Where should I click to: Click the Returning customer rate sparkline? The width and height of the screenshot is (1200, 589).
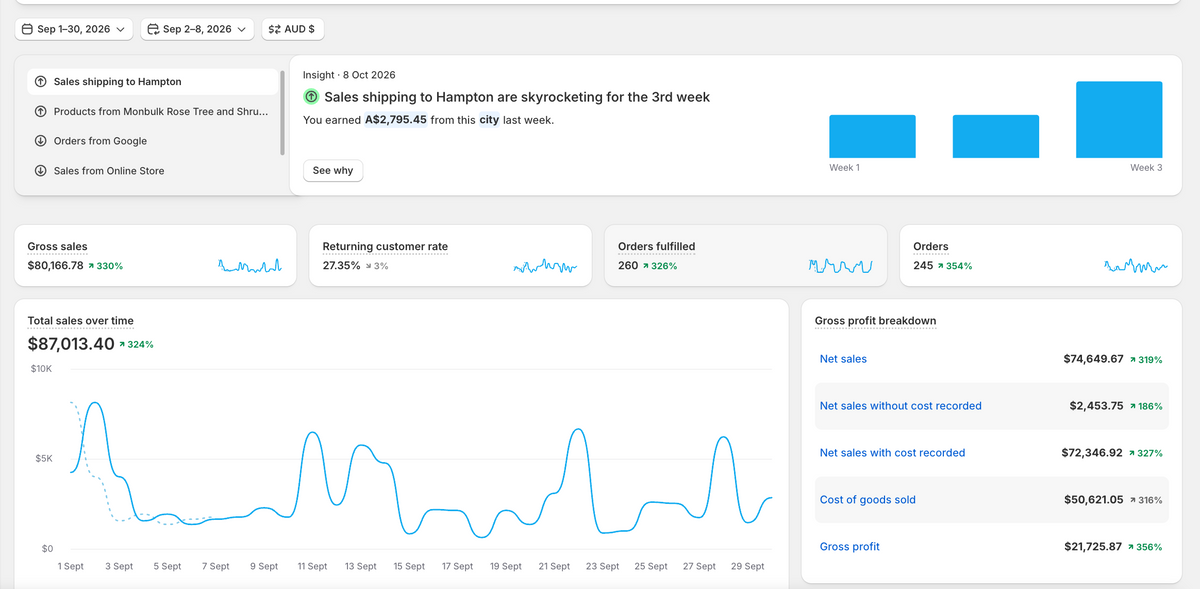tap(545, 267)
